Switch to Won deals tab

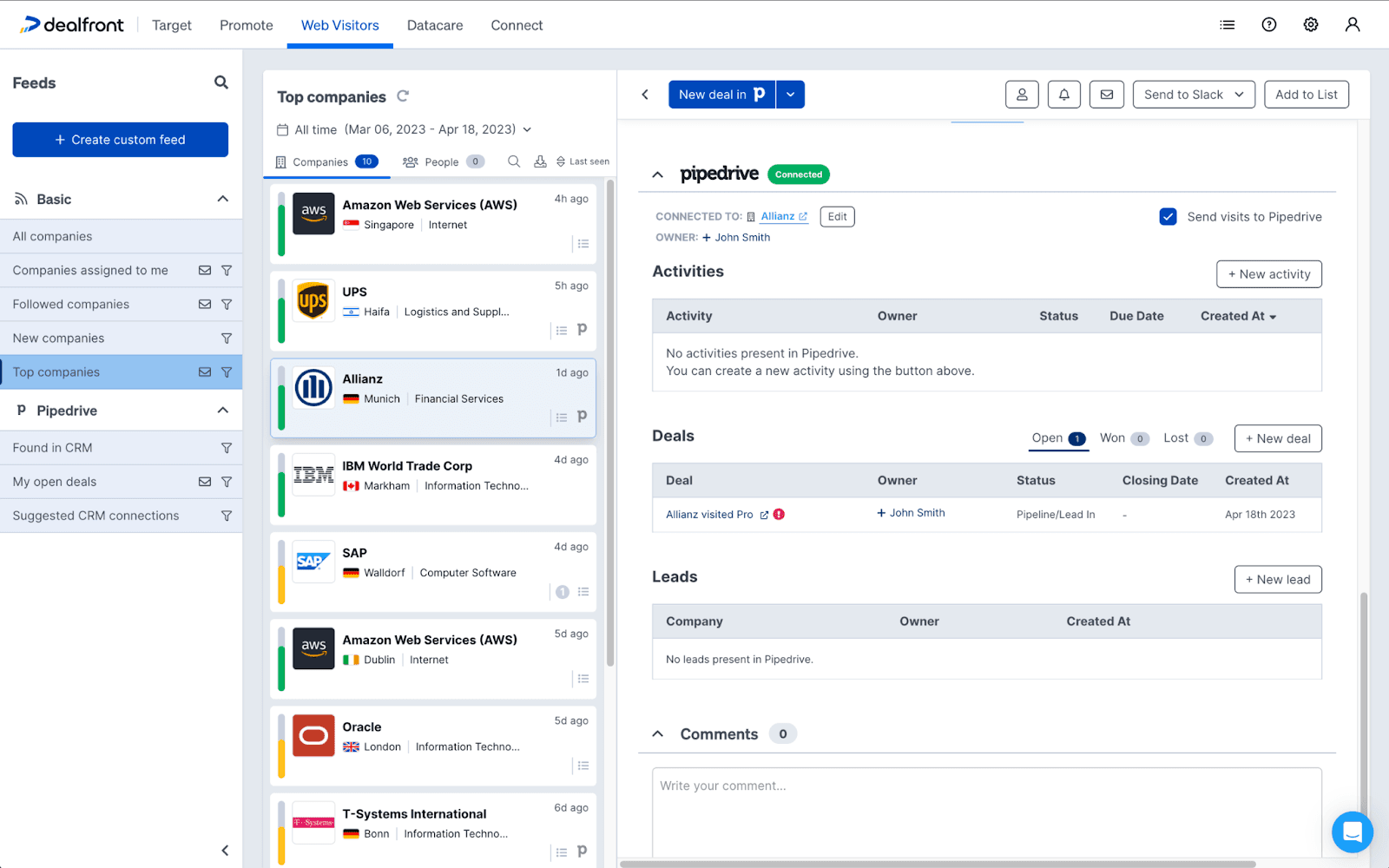click(x=1124, y=438)
